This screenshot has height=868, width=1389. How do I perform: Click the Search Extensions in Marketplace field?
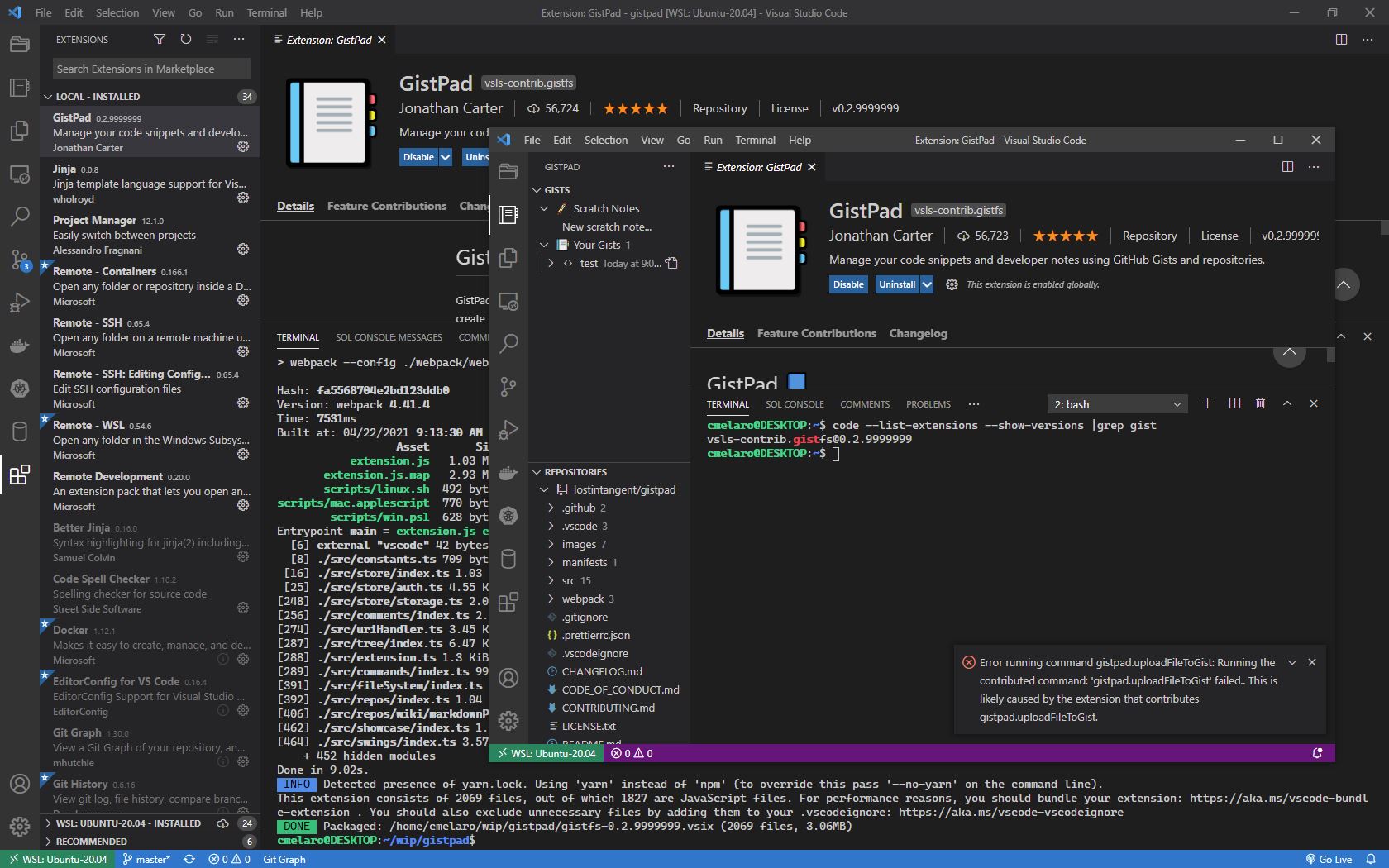[x=150, y=69]
